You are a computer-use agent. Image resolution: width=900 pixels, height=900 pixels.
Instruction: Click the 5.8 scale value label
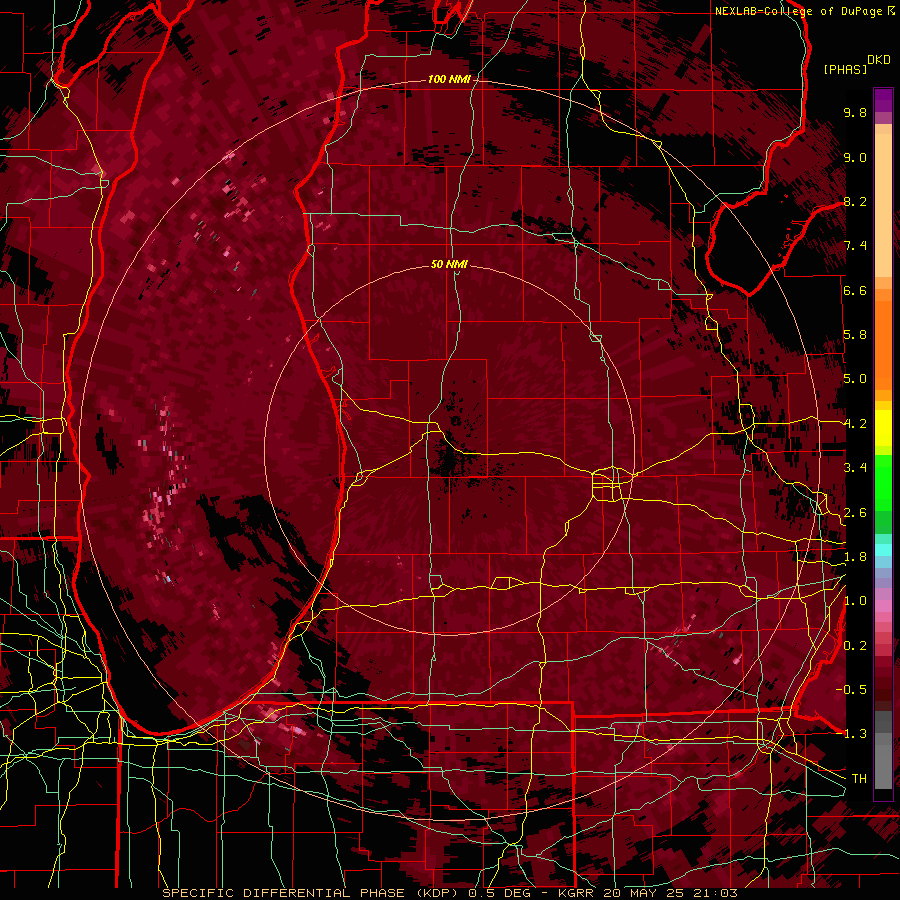click(x=855, y=335)
